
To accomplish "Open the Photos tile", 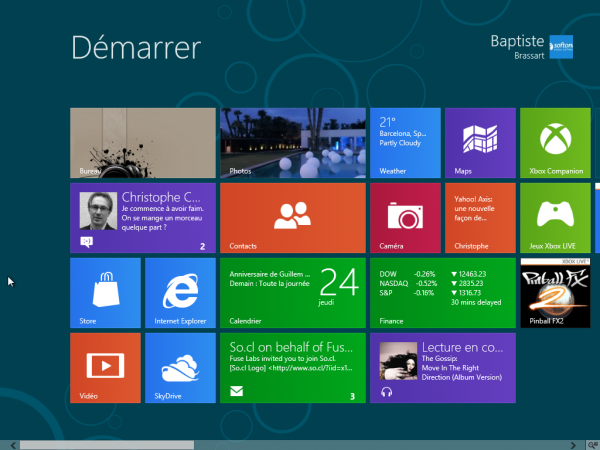I will (292, 143).
